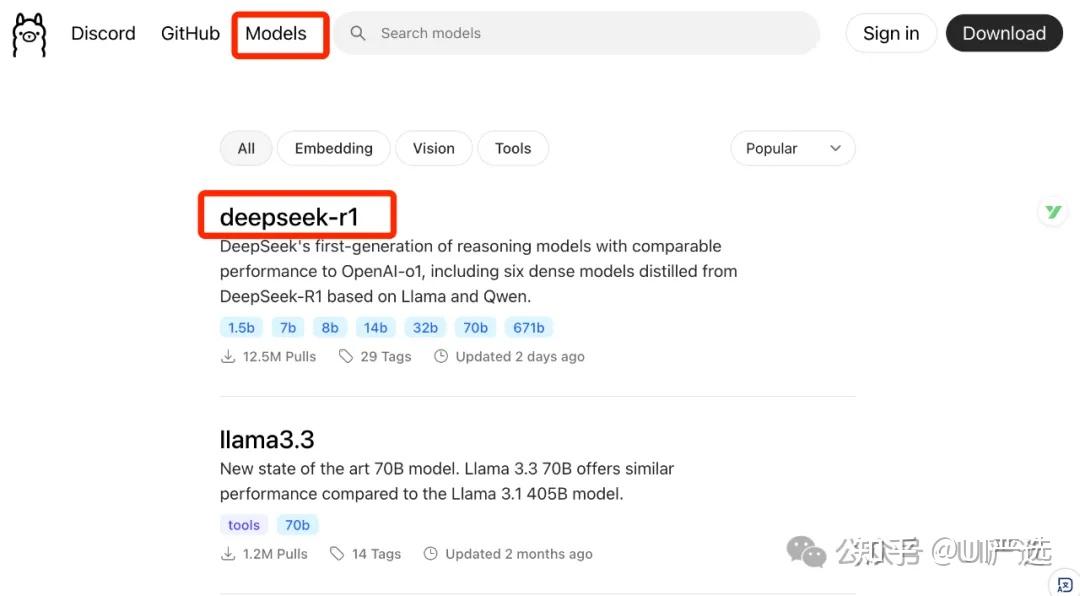Click the tag icon beside 14 Tags

coord(337,554)
